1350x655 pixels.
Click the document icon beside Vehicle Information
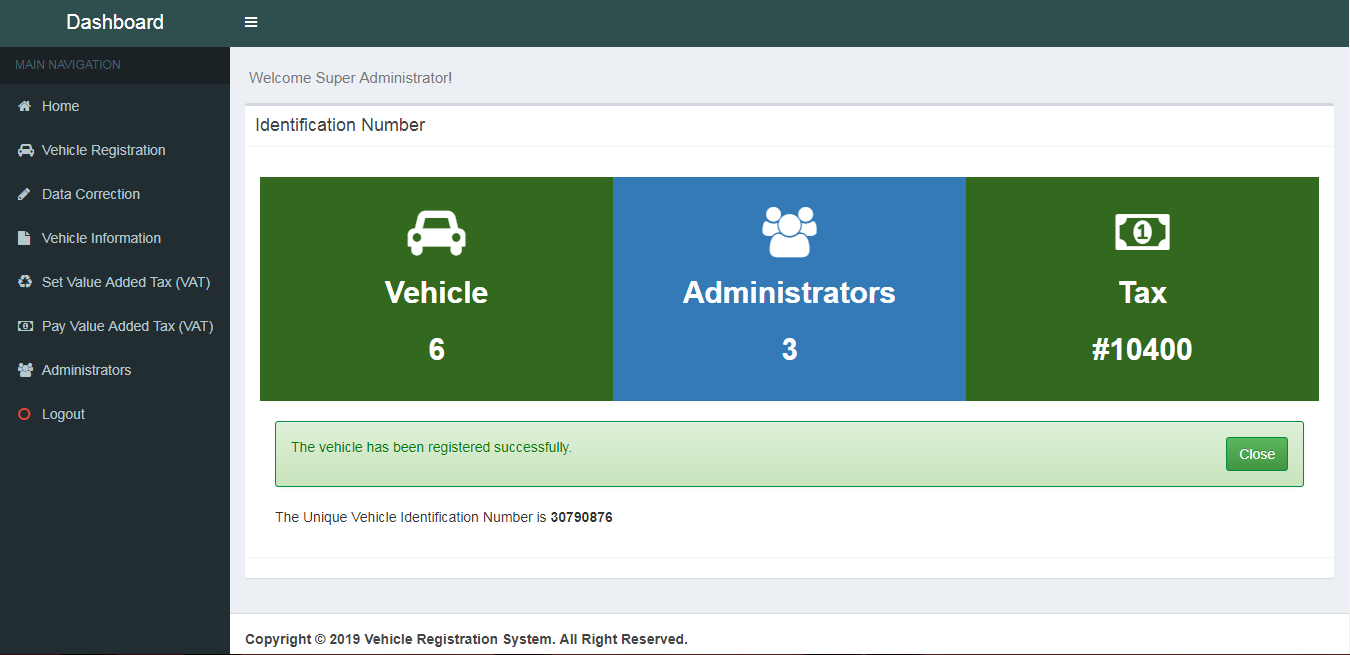coord(22,238)
